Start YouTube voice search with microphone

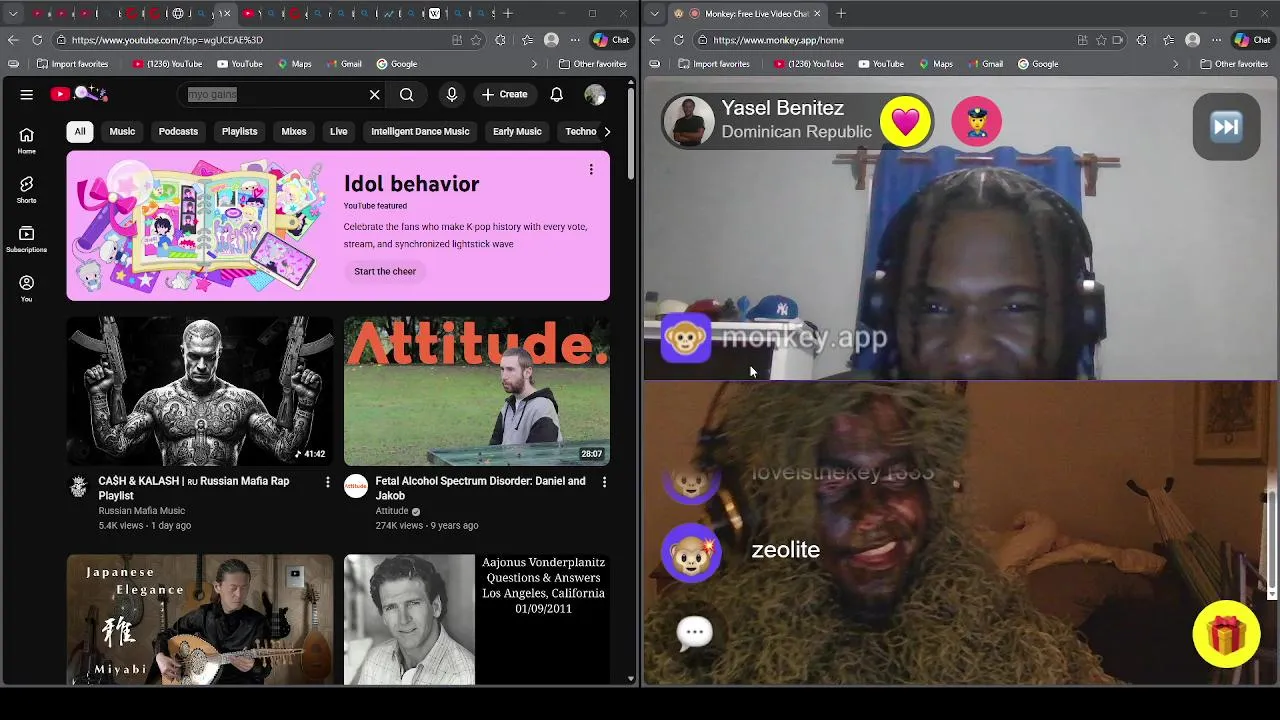click(452, 94)
